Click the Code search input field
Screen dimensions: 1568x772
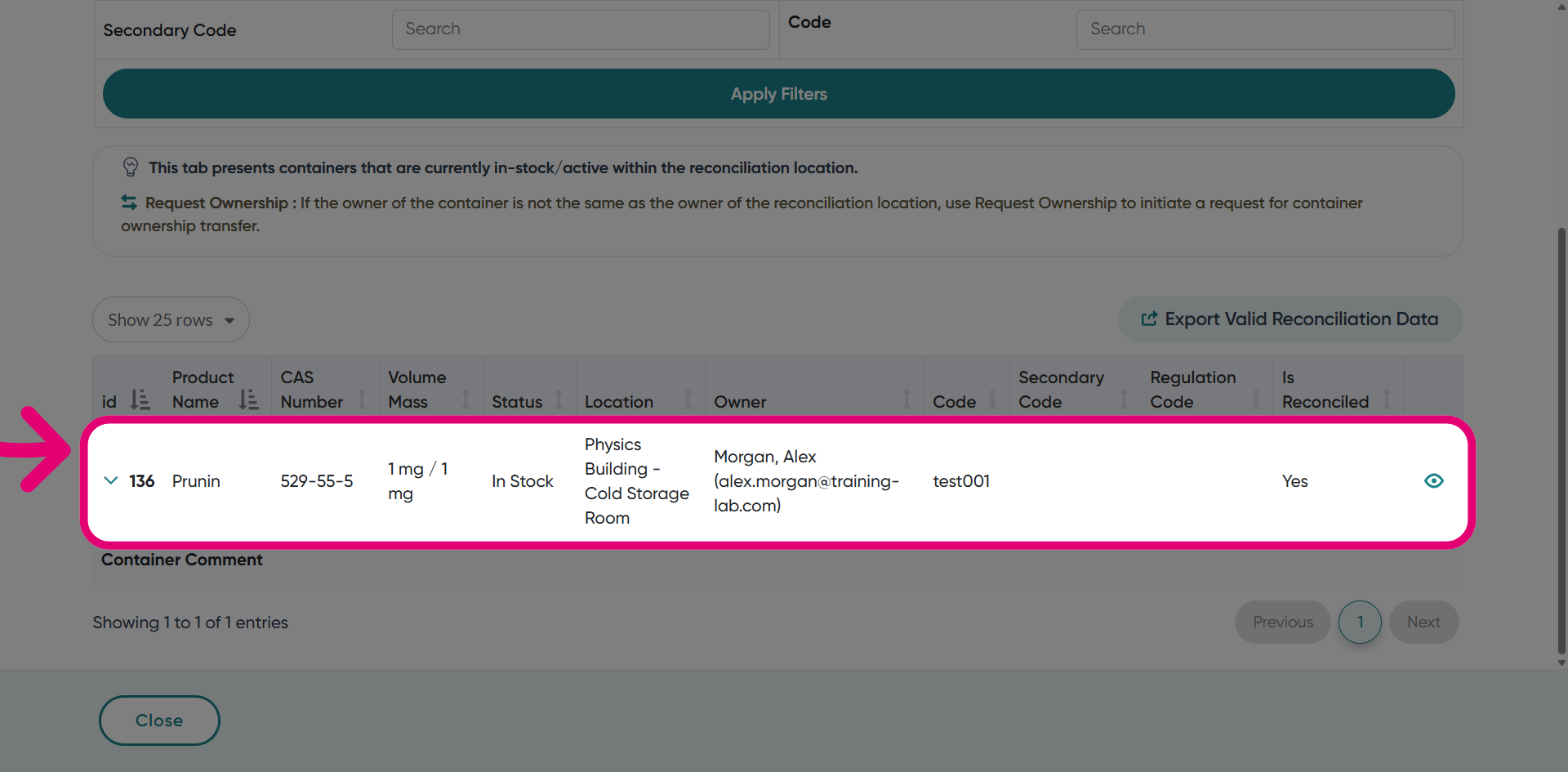click(1265, 29)
